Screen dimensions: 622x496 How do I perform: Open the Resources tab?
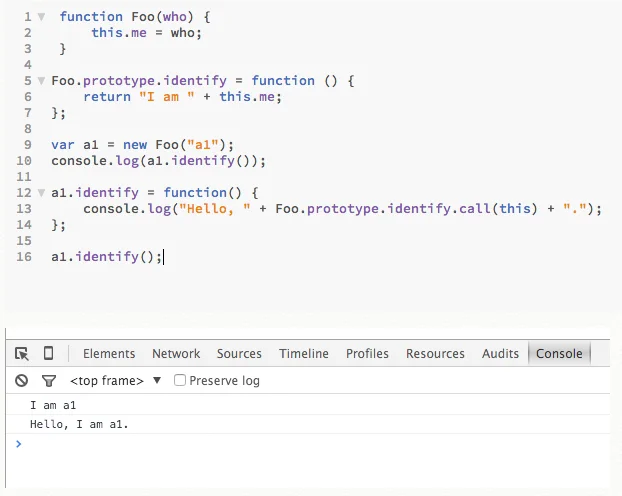(x=435, y=353)
